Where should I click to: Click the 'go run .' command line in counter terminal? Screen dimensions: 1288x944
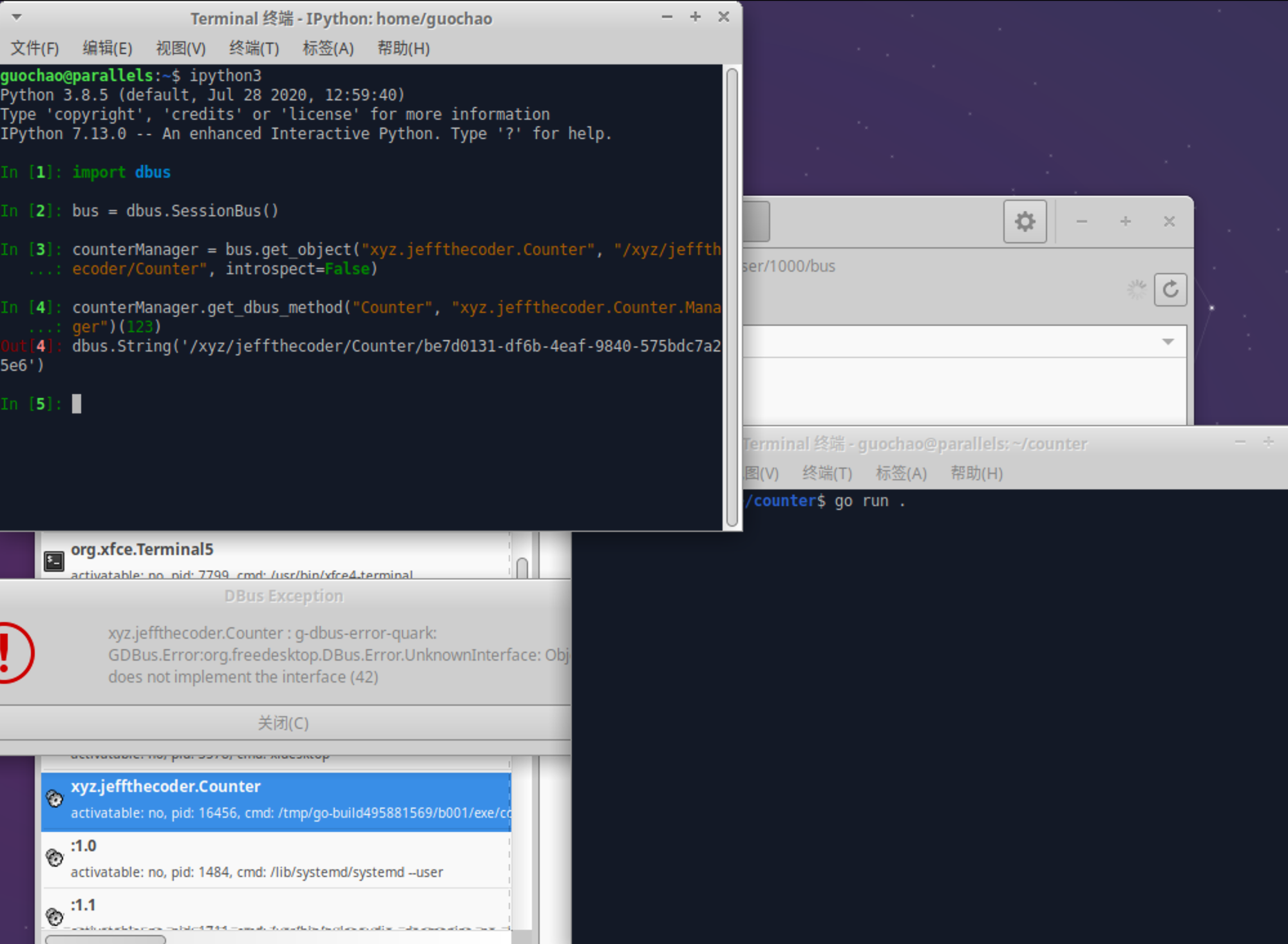pos(870,501)
